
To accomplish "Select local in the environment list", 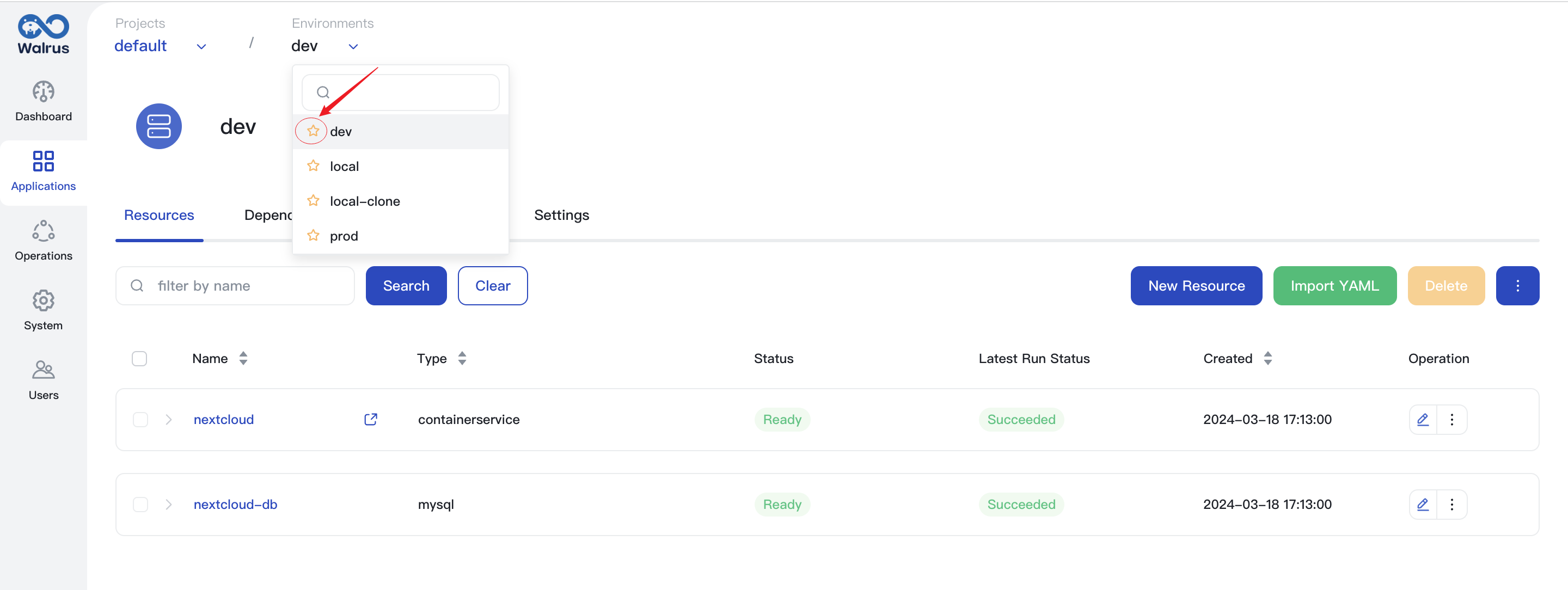I will [x=401, y=166].
